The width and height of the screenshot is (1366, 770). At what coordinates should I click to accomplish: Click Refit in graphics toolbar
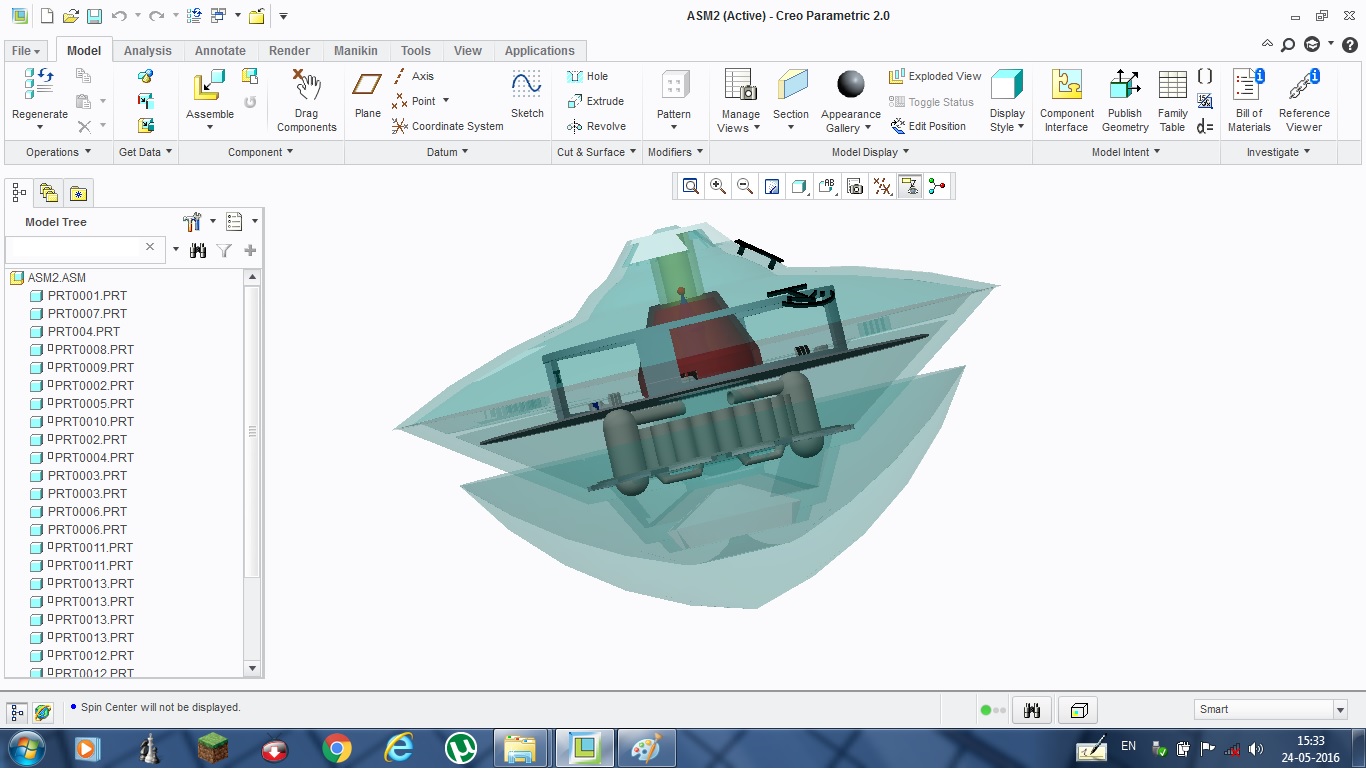pos(691,186)
